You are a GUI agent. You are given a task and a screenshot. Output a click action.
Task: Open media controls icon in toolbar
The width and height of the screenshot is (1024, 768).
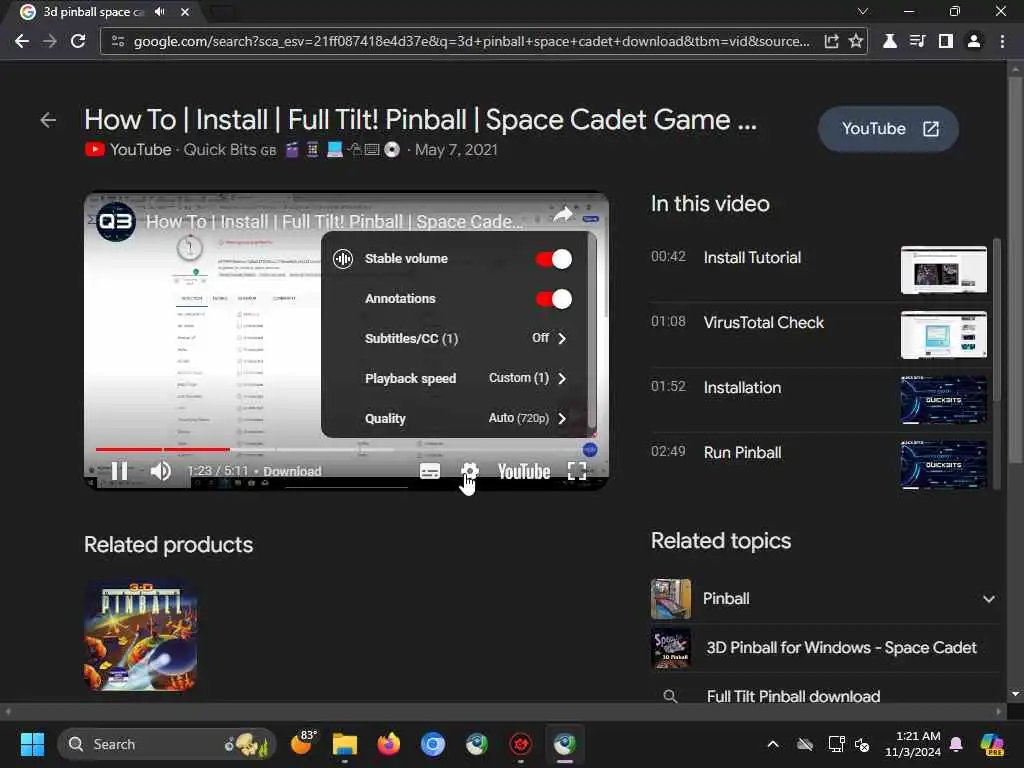[917, 41]
